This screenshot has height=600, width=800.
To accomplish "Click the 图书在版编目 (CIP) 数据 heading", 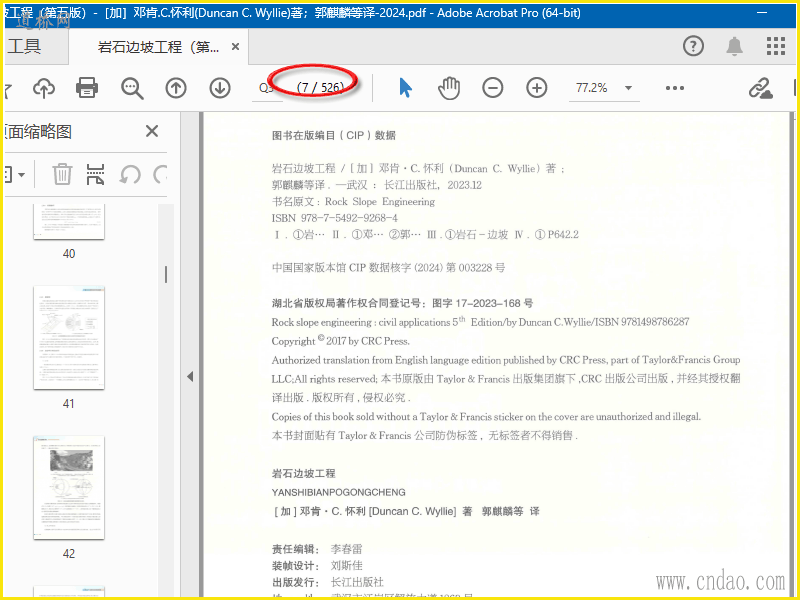I will [334, 135].
